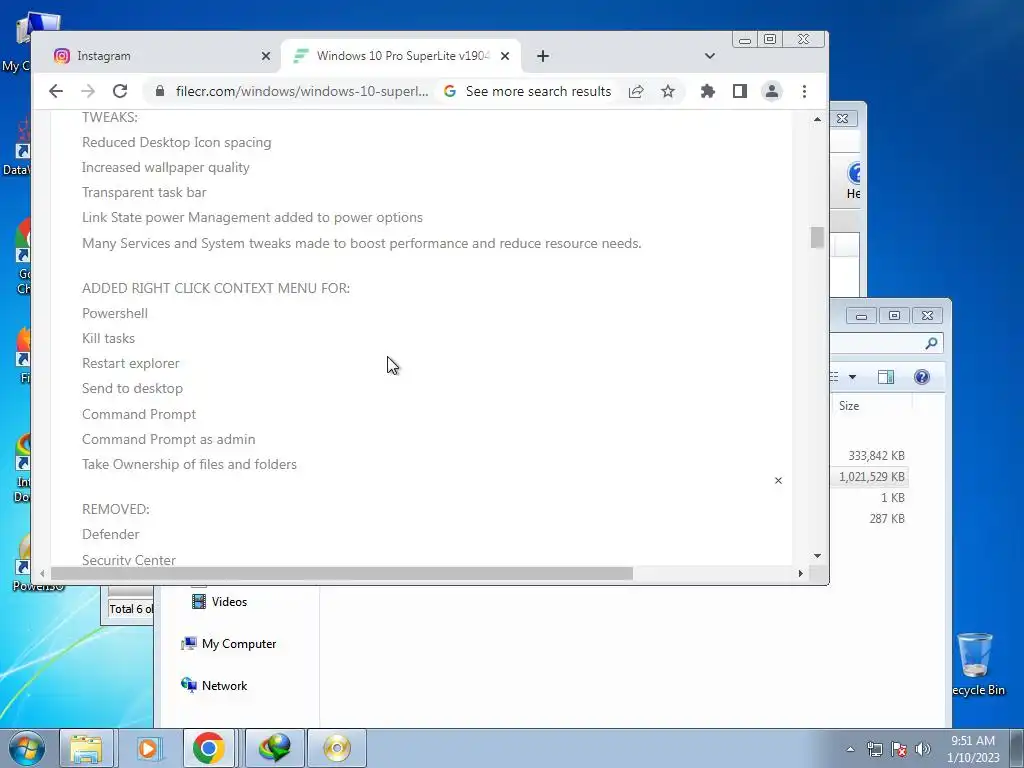Click the share page icon
Screen dimensions: 1024x768
pyautogui.click(x=636, y=91)
